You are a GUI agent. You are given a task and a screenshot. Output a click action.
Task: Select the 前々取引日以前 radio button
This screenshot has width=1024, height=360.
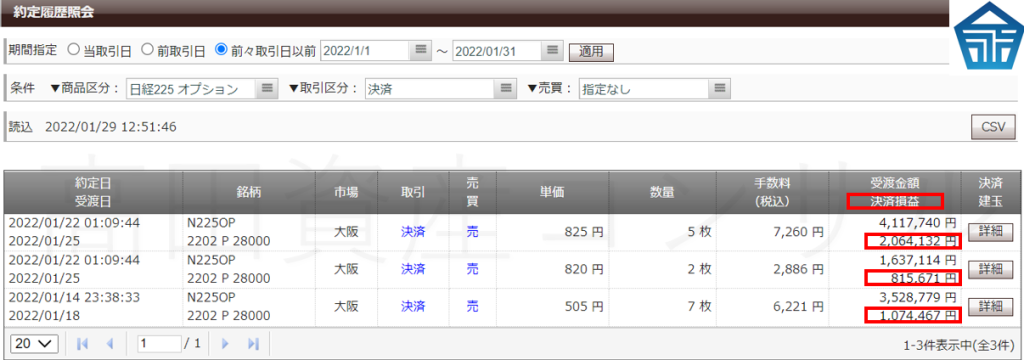coord(221,50)
